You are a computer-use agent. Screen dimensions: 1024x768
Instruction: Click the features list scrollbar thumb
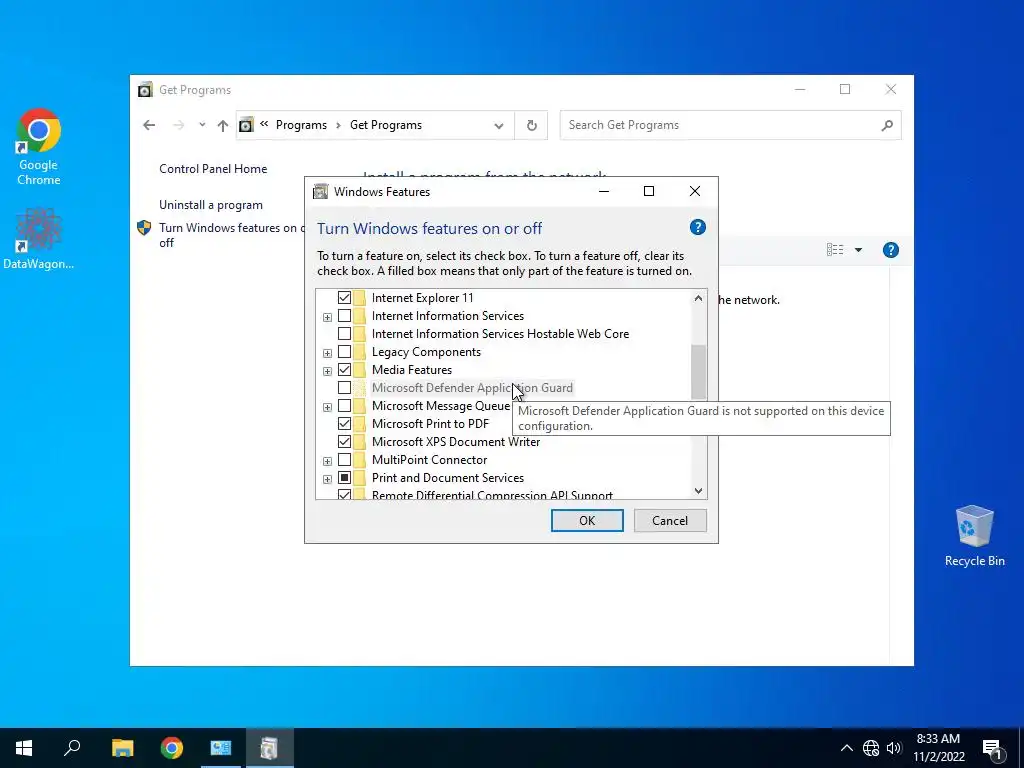[698, 372]
